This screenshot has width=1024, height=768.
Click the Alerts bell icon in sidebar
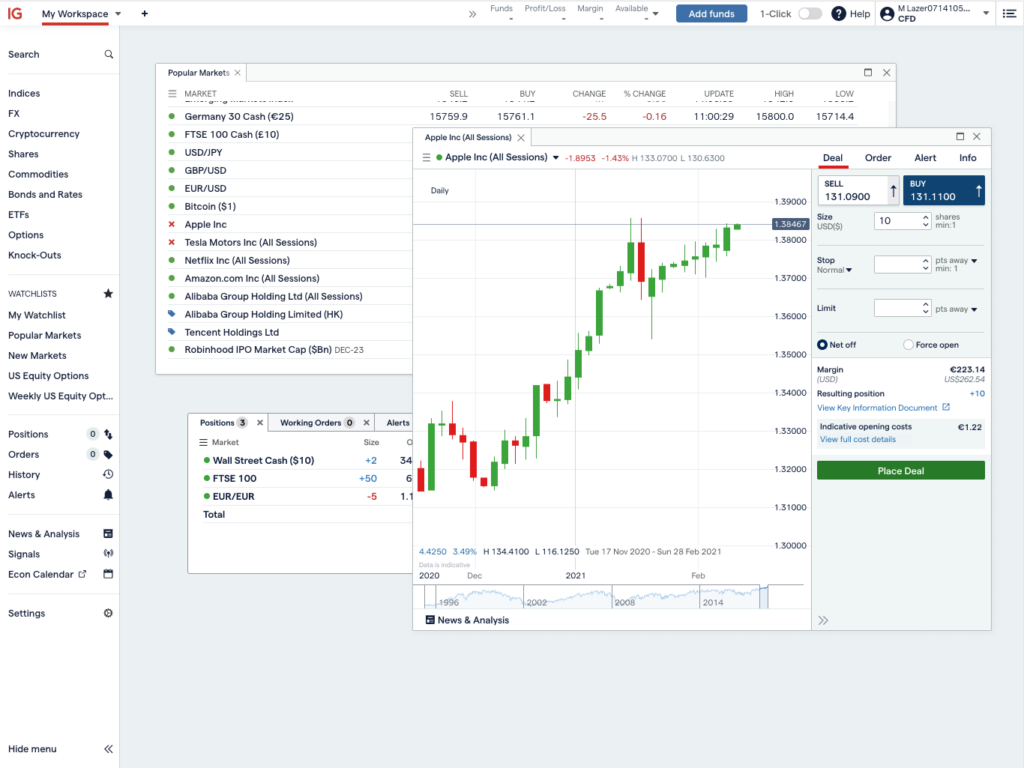coord(108,495)
